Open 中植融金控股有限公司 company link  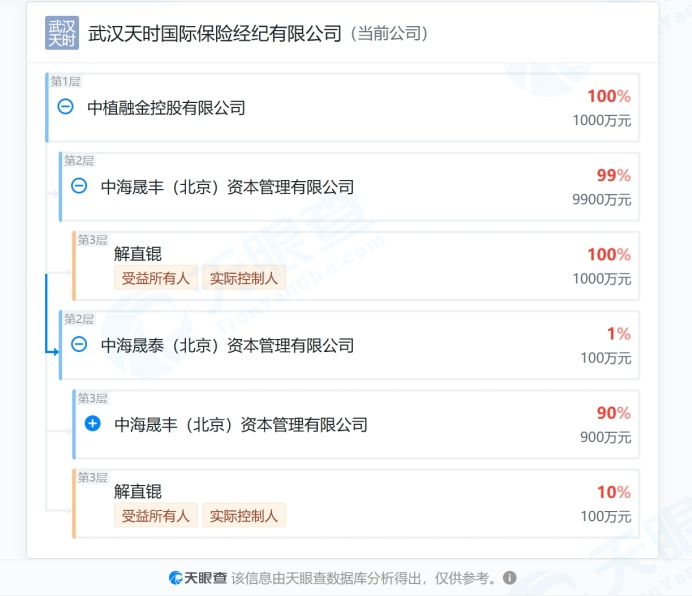pyautogui.click(x=166, y=108)
